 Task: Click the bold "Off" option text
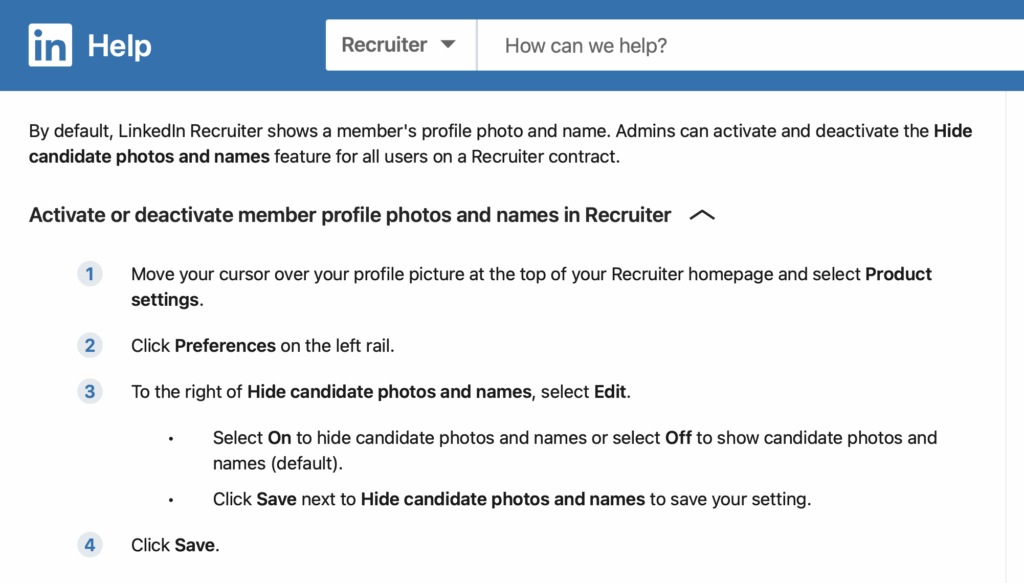(679, 437)
